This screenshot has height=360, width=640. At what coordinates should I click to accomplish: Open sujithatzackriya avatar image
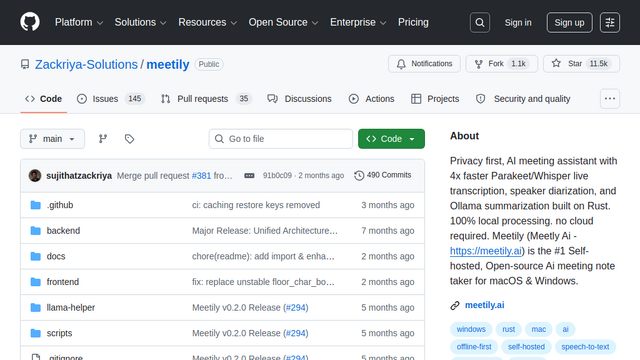pyautogui.click(x=35, y=176)
